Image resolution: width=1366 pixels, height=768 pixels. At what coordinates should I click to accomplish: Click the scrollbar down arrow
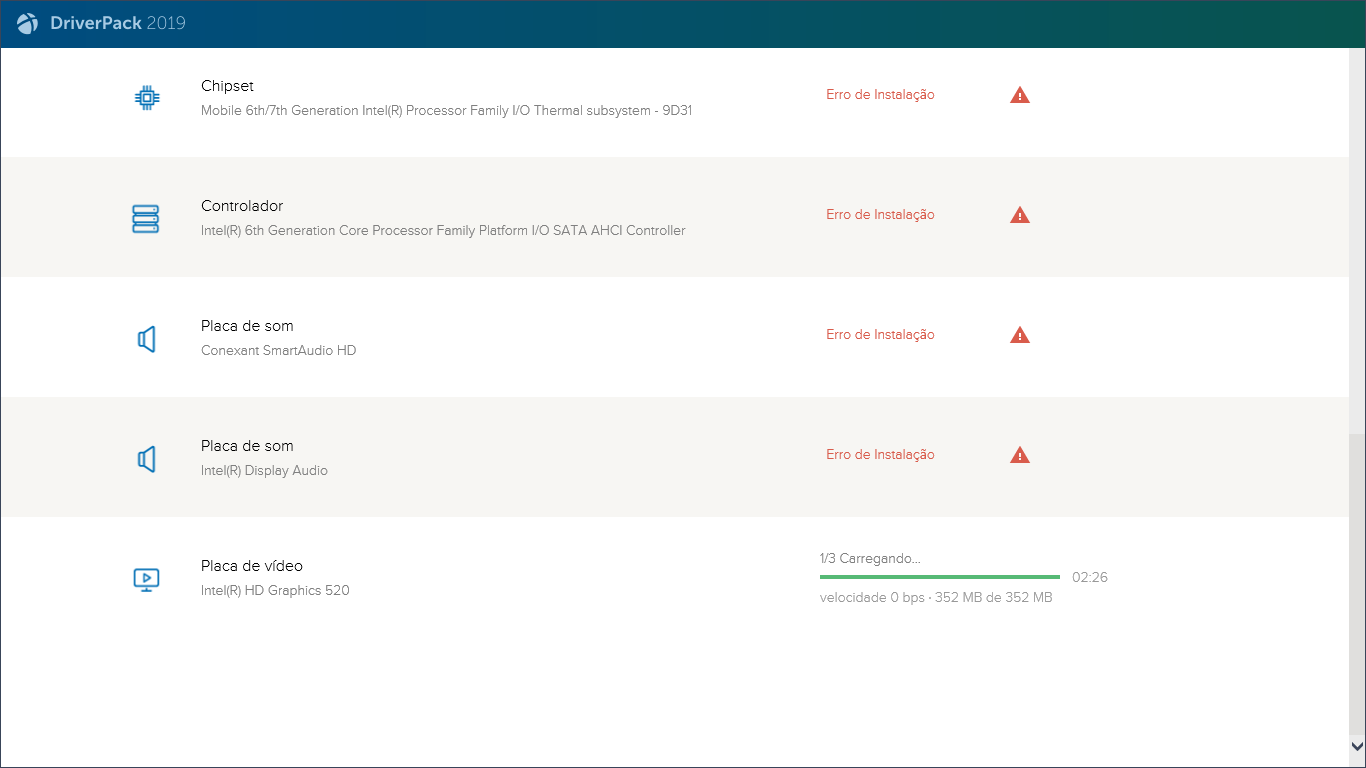(x=1357, y=746)
